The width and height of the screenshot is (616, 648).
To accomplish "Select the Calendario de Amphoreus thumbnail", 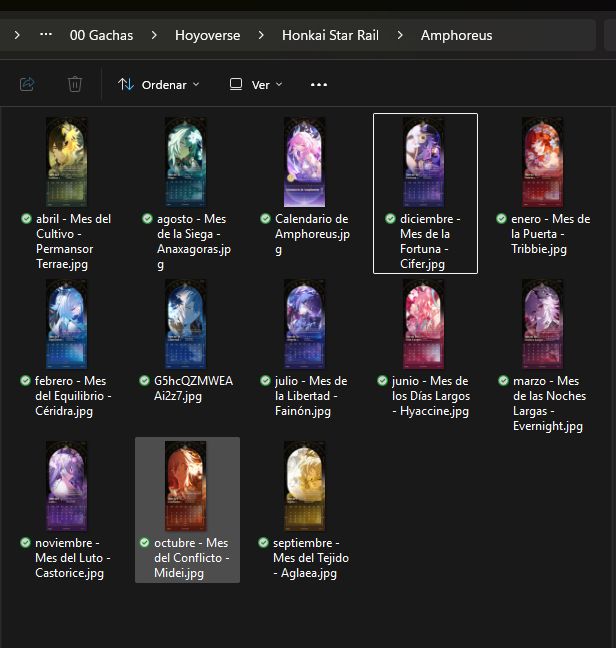I will [x=304, y=162].
